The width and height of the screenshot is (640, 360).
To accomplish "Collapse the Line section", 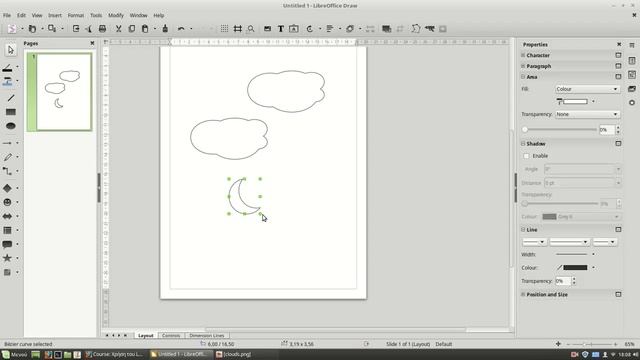I will click(x=523, y=230).
